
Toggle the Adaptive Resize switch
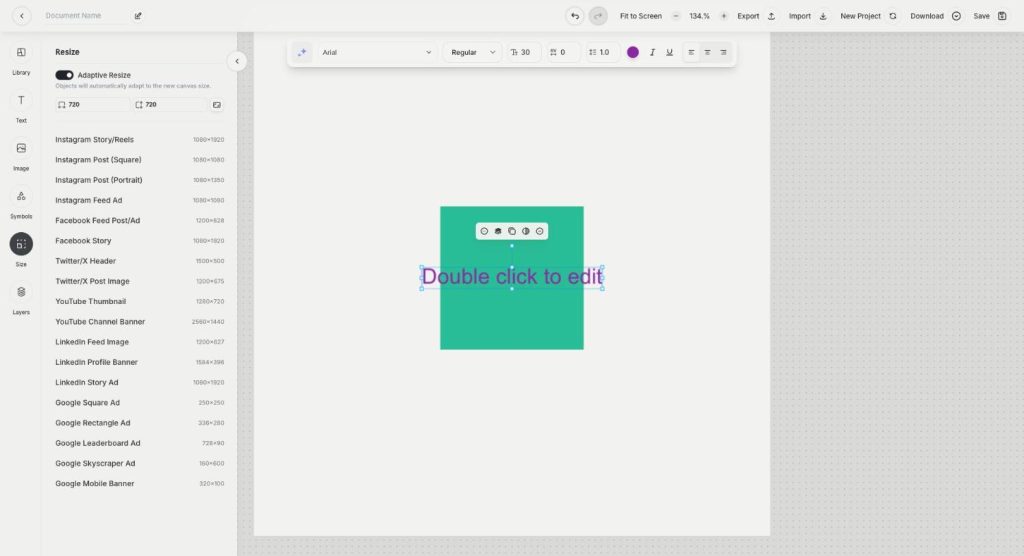pyautogui.click(x=64, y=75)
